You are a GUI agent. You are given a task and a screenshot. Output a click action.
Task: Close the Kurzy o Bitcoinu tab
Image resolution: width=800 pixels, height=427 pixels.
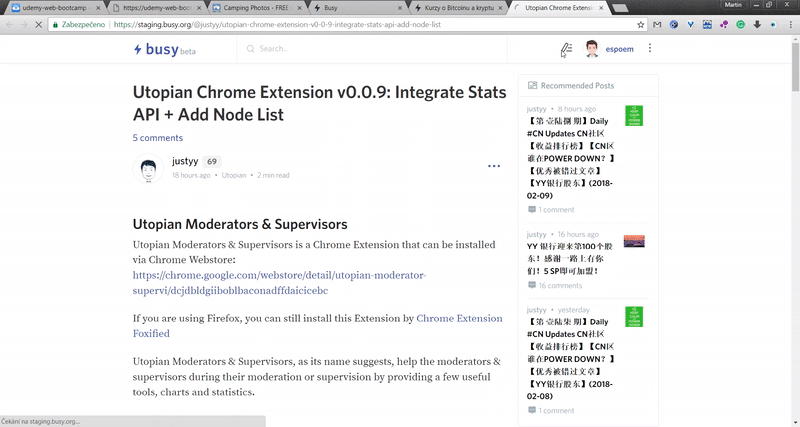click(501, 8)
